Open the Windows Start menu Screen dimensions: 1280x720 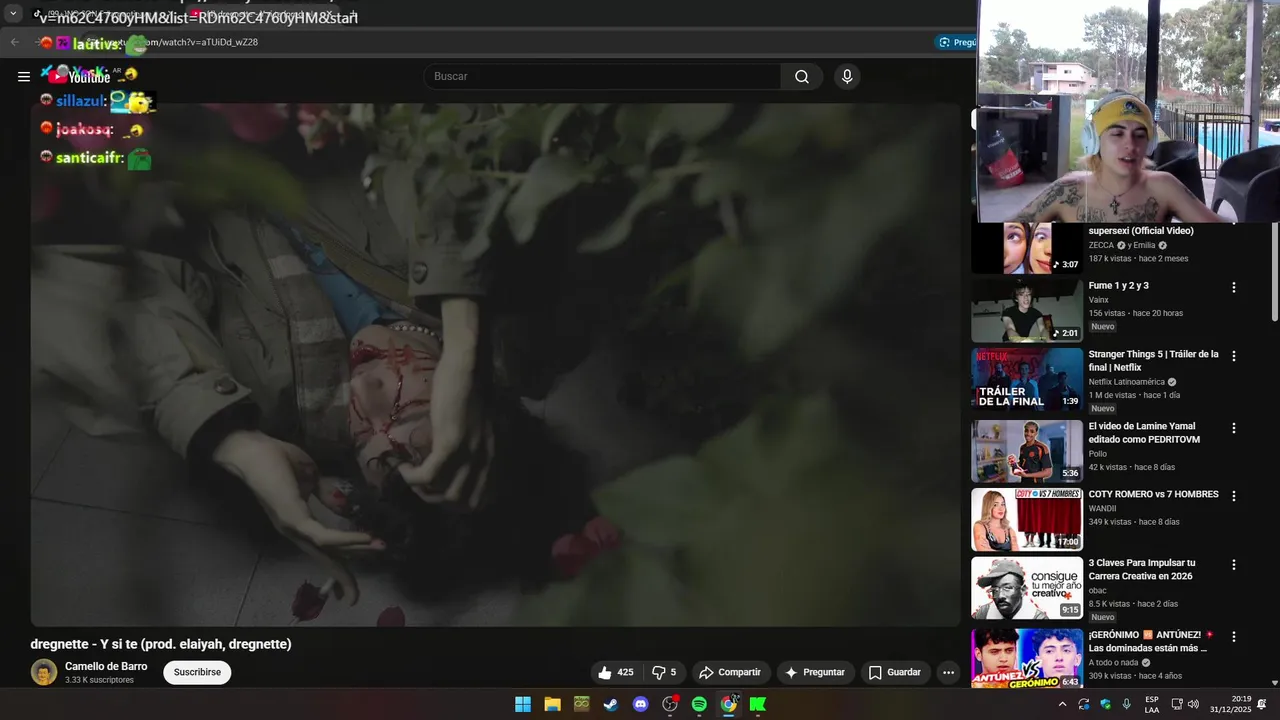point(523,704)
